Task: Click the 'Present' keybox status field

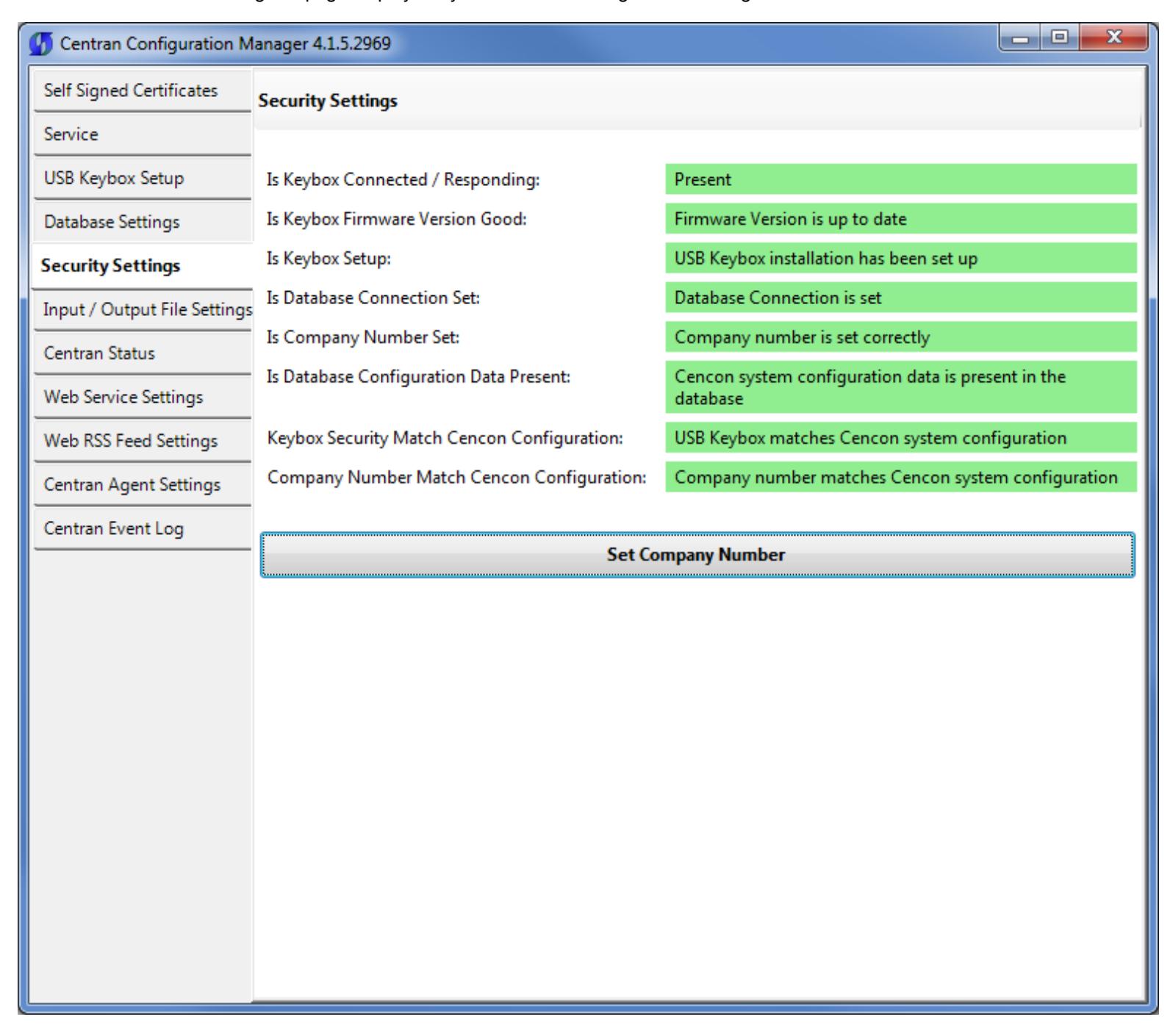Action: coord(901,179)
